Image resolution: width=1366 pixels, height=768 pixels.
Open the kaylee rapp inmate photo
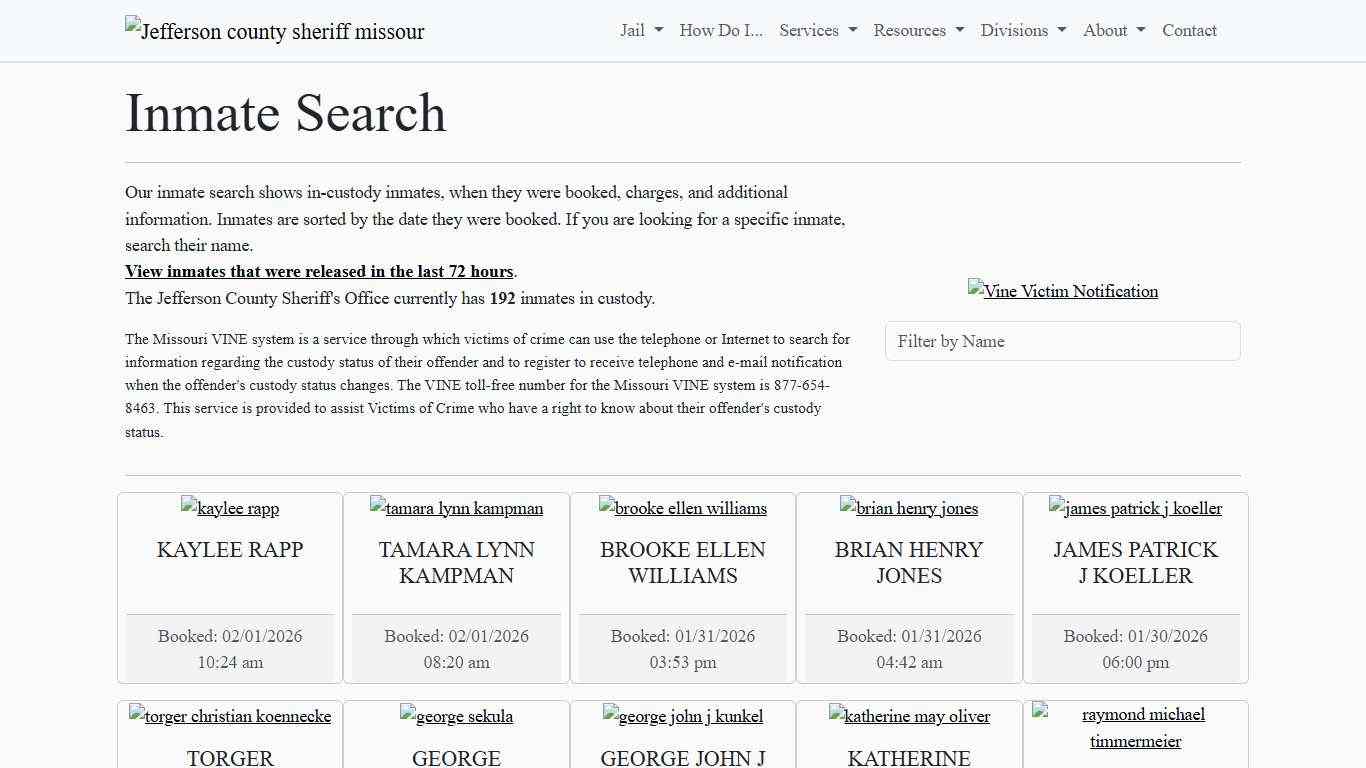229,508
